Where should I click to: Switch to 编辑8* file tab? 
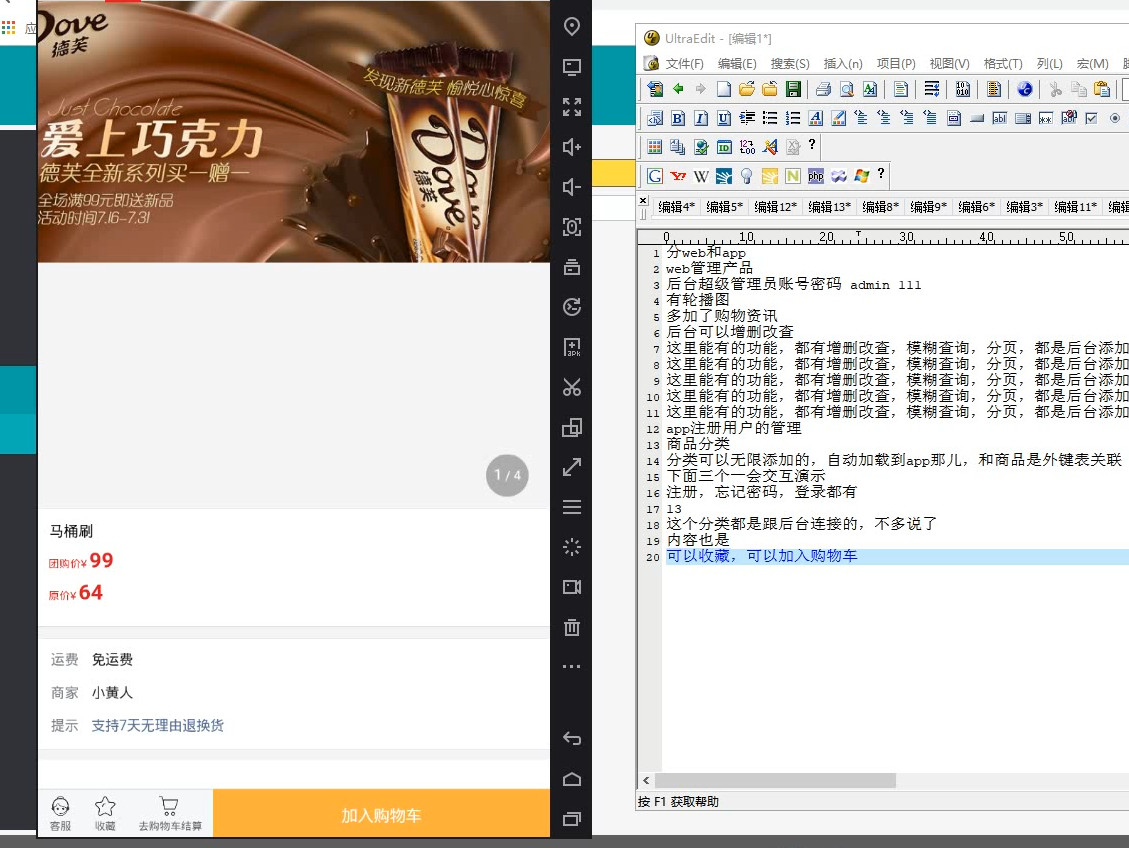tap(880, 207)
